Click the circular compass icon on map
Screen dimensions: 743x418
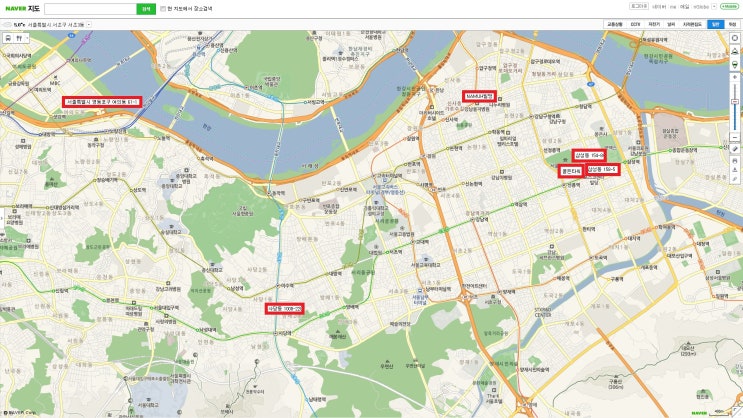coord(735,37)
